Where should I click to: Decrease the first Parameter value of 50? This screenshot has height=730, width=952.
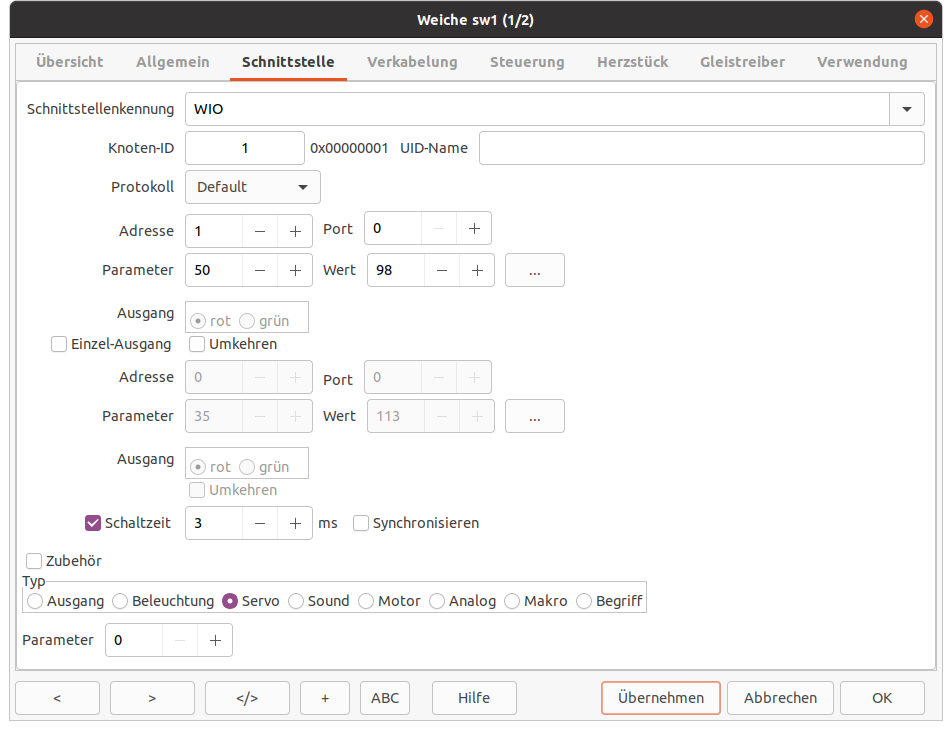pos(259,270)
